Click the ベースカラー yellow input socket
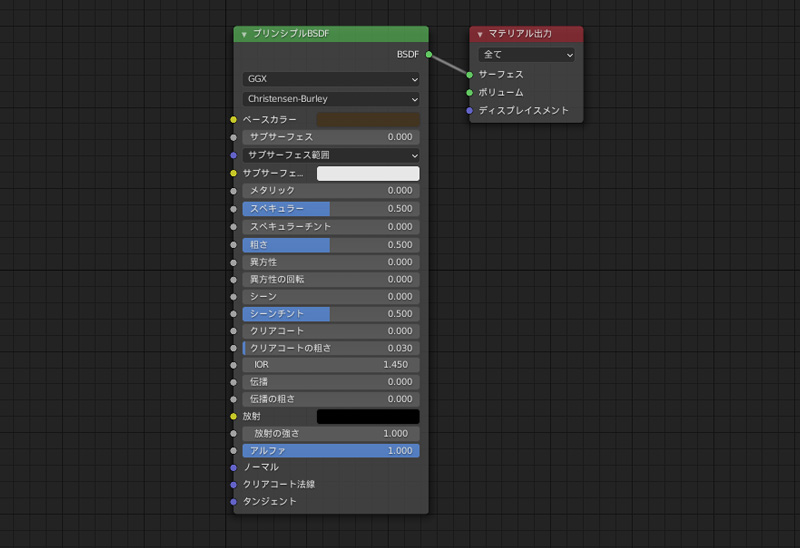Screen dimensions: 800x548 233,119
